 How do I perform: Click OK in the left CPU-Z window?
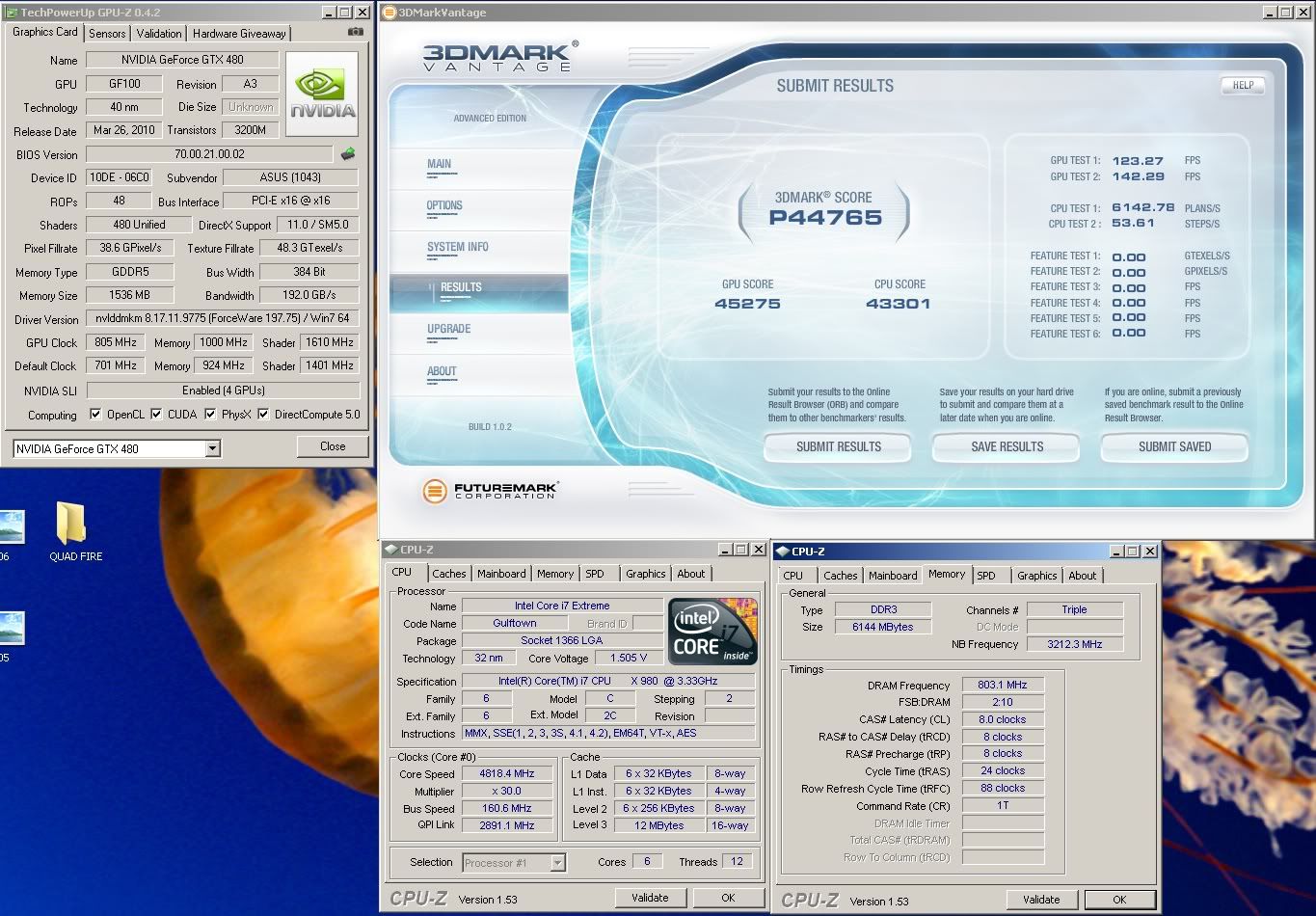click(x=728, y=898)
